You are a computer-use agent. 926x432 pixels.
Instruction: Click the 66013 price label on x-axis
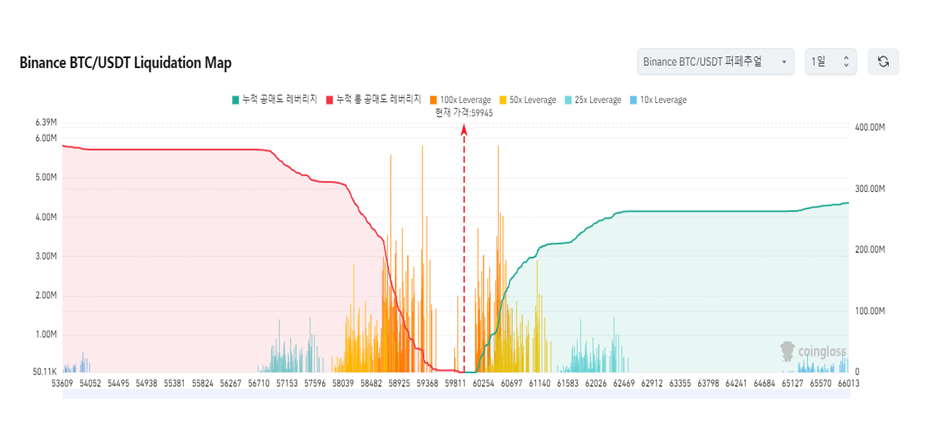point(848,383)
